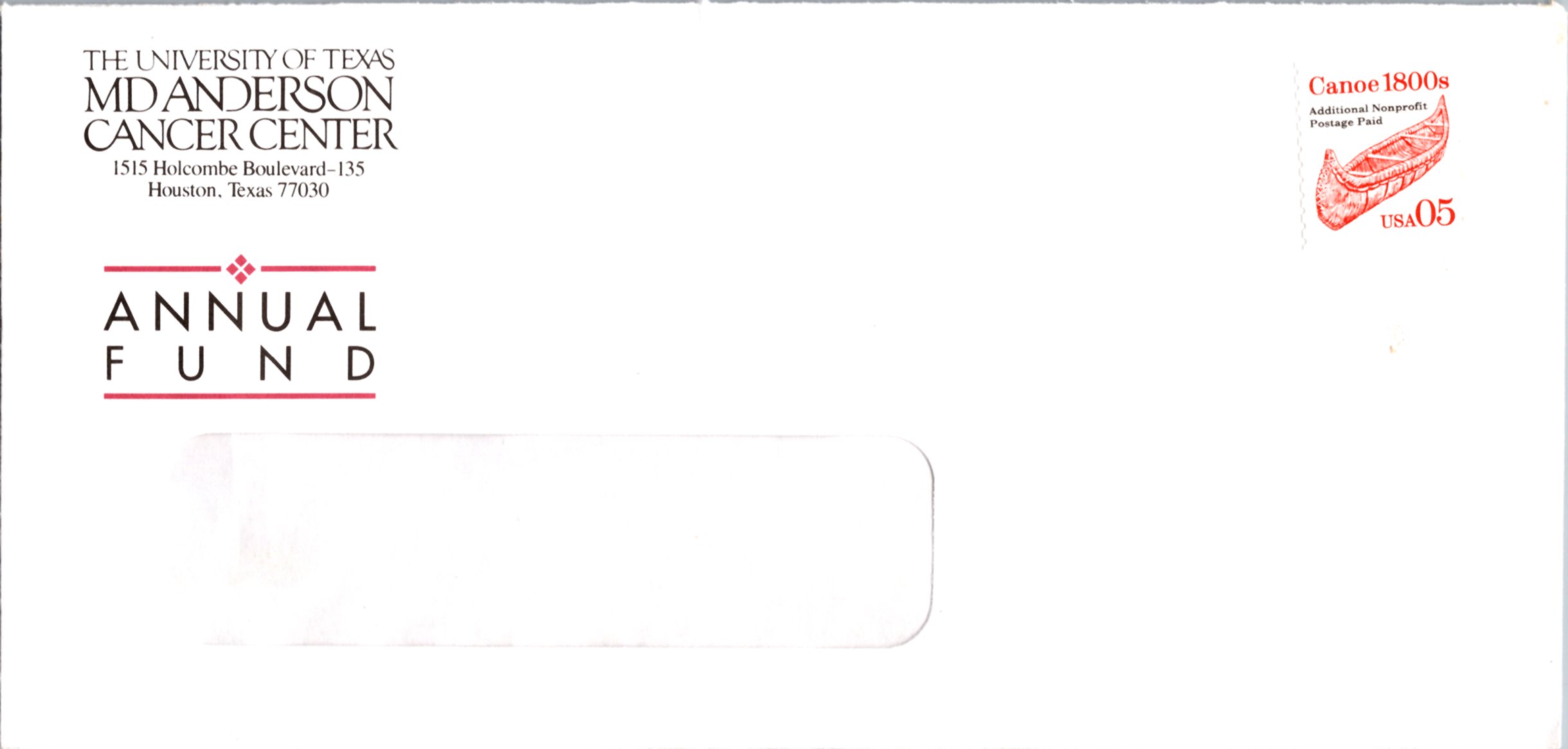Click the 'Houston, Texas 77030' line
The width and height of the screenshot is (1568, 749).
[239, 190]
